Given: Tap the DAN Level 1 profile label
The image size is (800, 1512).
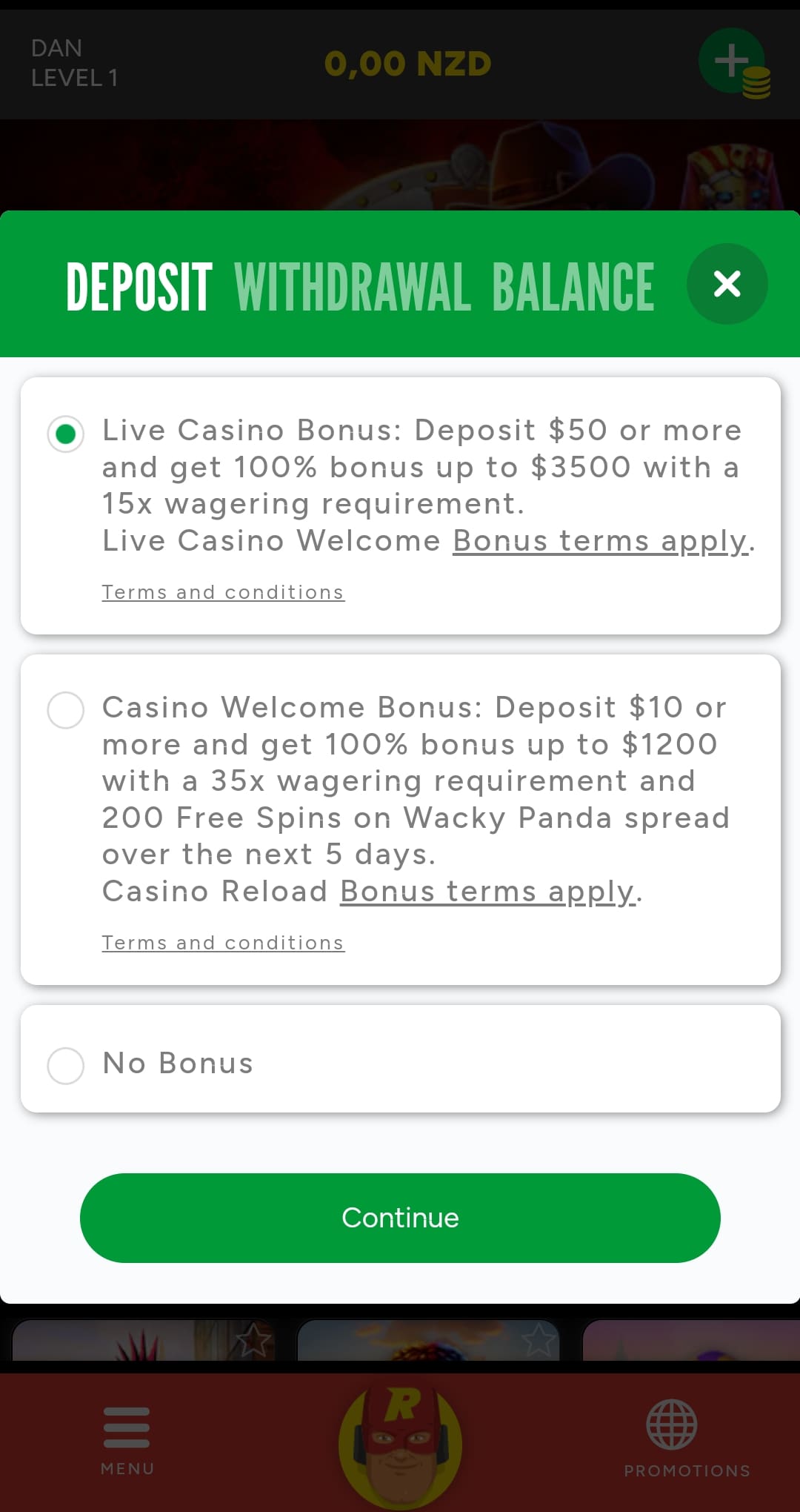Looking at the screenshot, I should tap(74, 63).
